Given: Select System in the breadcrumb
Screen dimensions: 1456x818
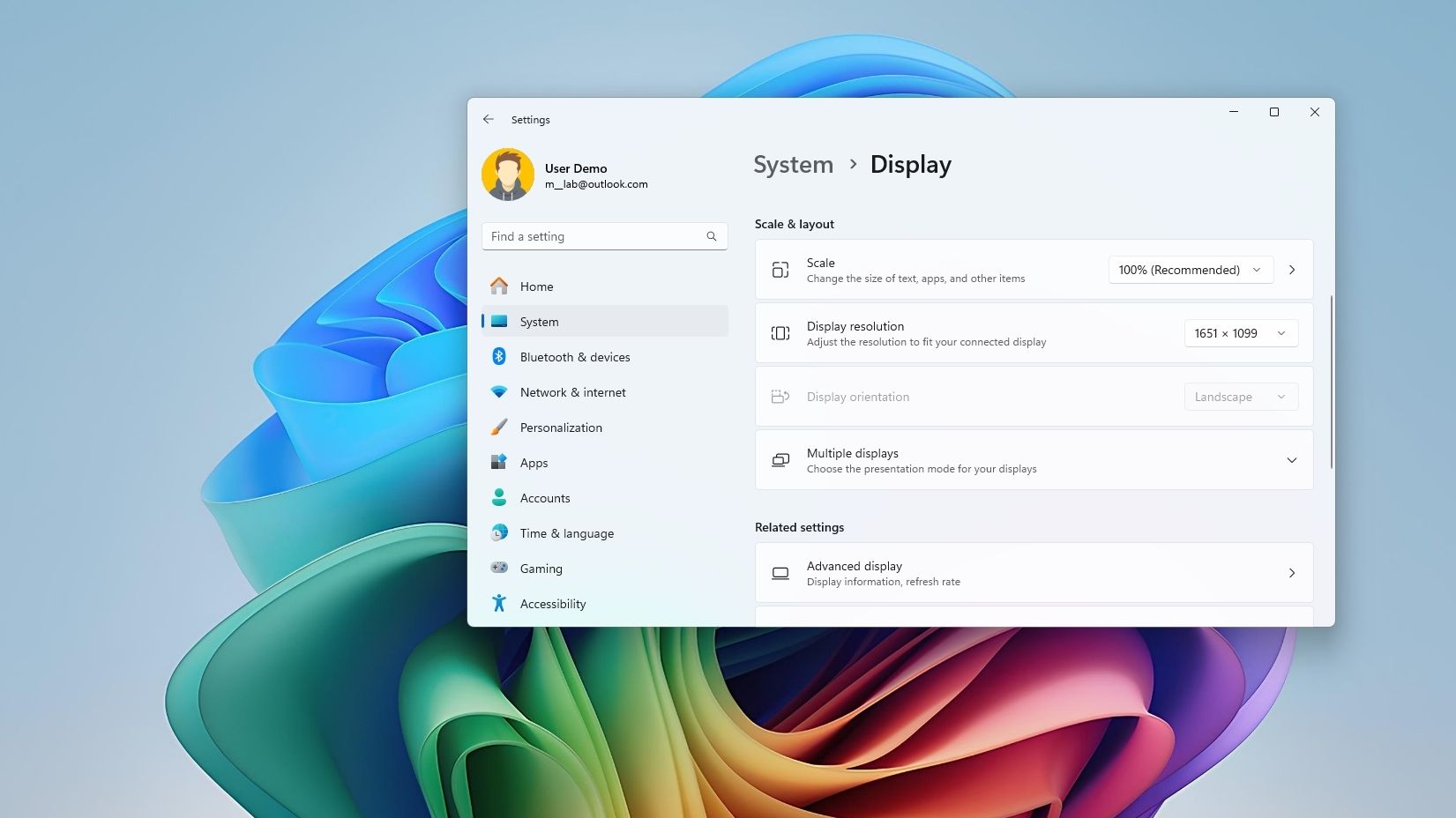Looking at the screenshot, I should pos(792,164).
